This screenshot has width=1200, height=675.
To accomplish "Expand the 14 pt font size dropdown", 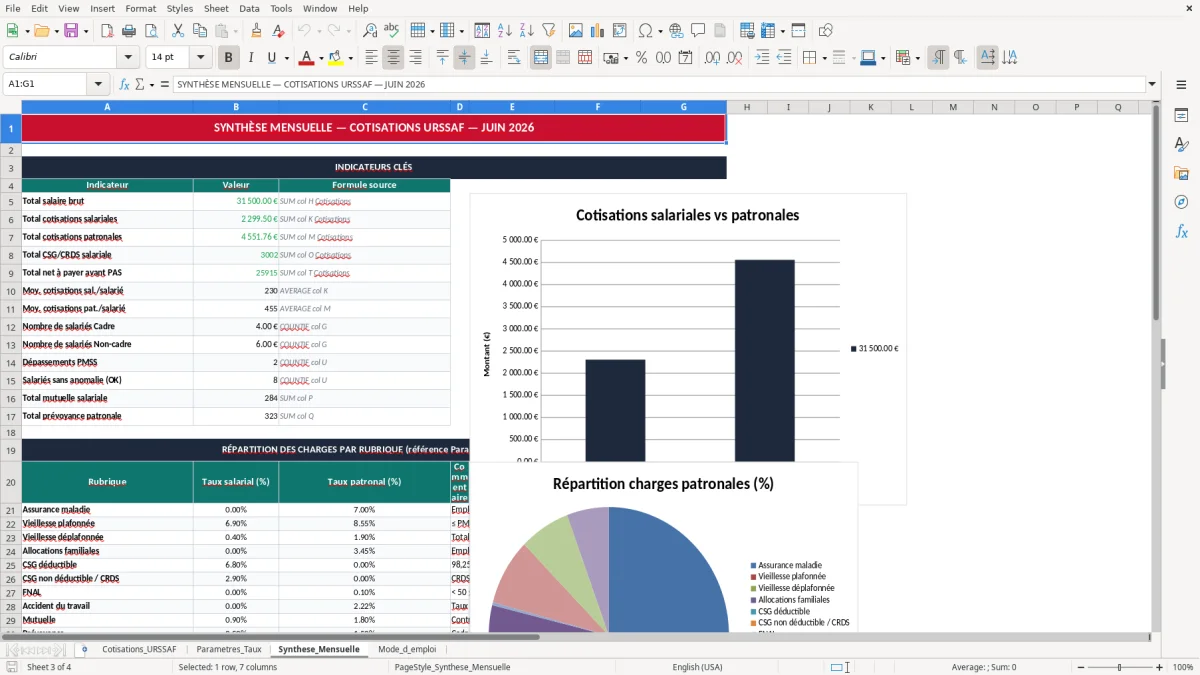I will click(201, 58).
